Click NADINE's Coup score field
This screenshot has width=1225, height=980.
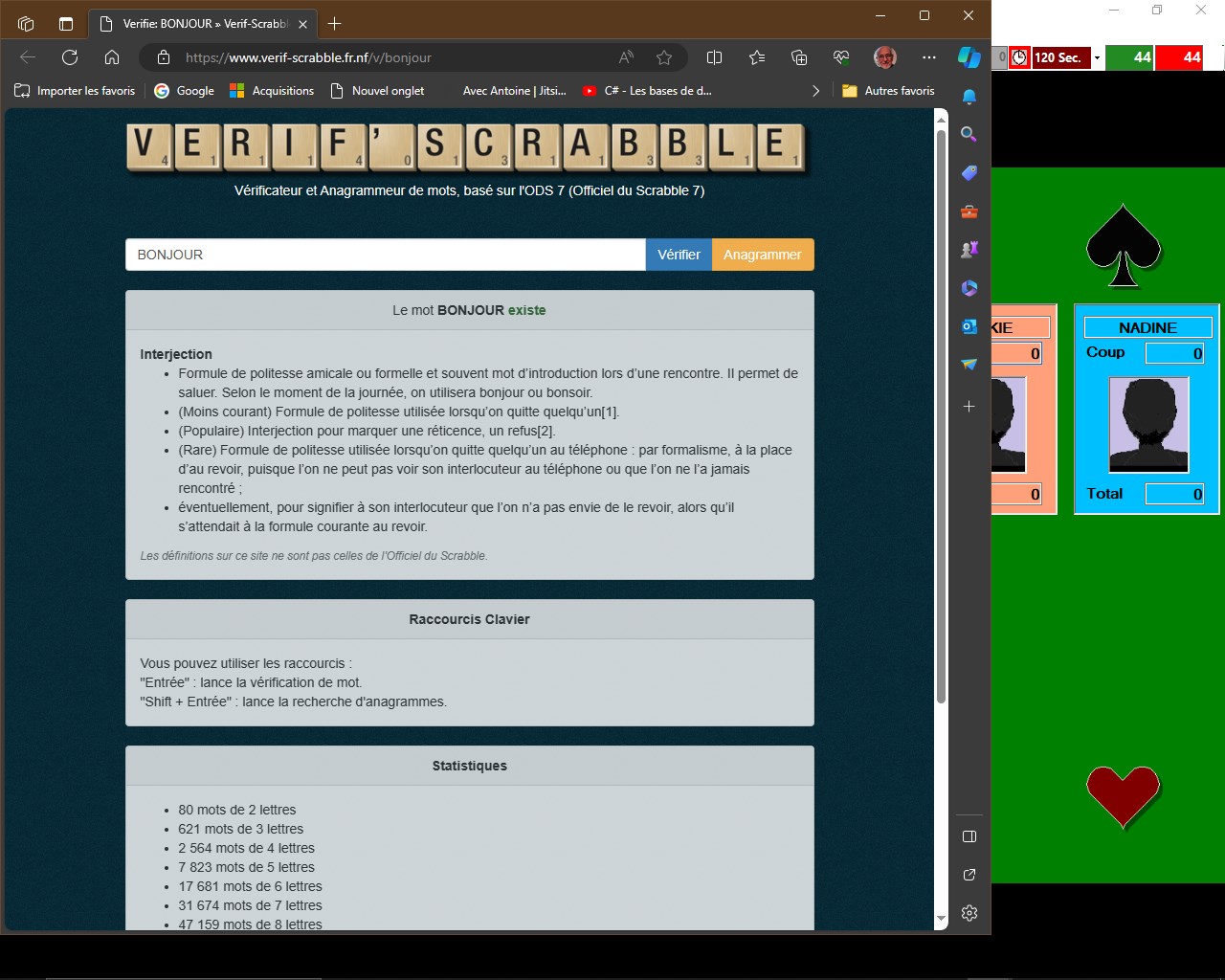(1174, 353)
